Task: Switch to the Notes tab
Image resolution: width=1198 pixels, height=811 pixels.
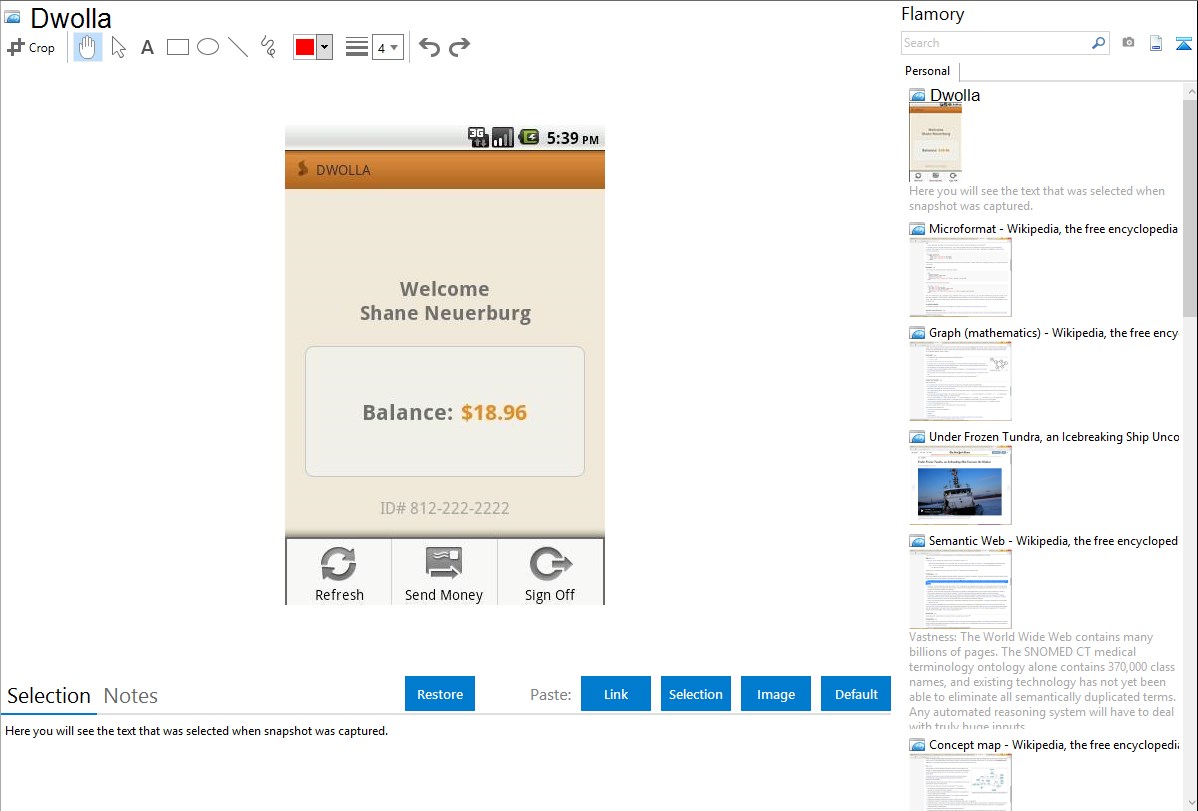Action: 131,696
